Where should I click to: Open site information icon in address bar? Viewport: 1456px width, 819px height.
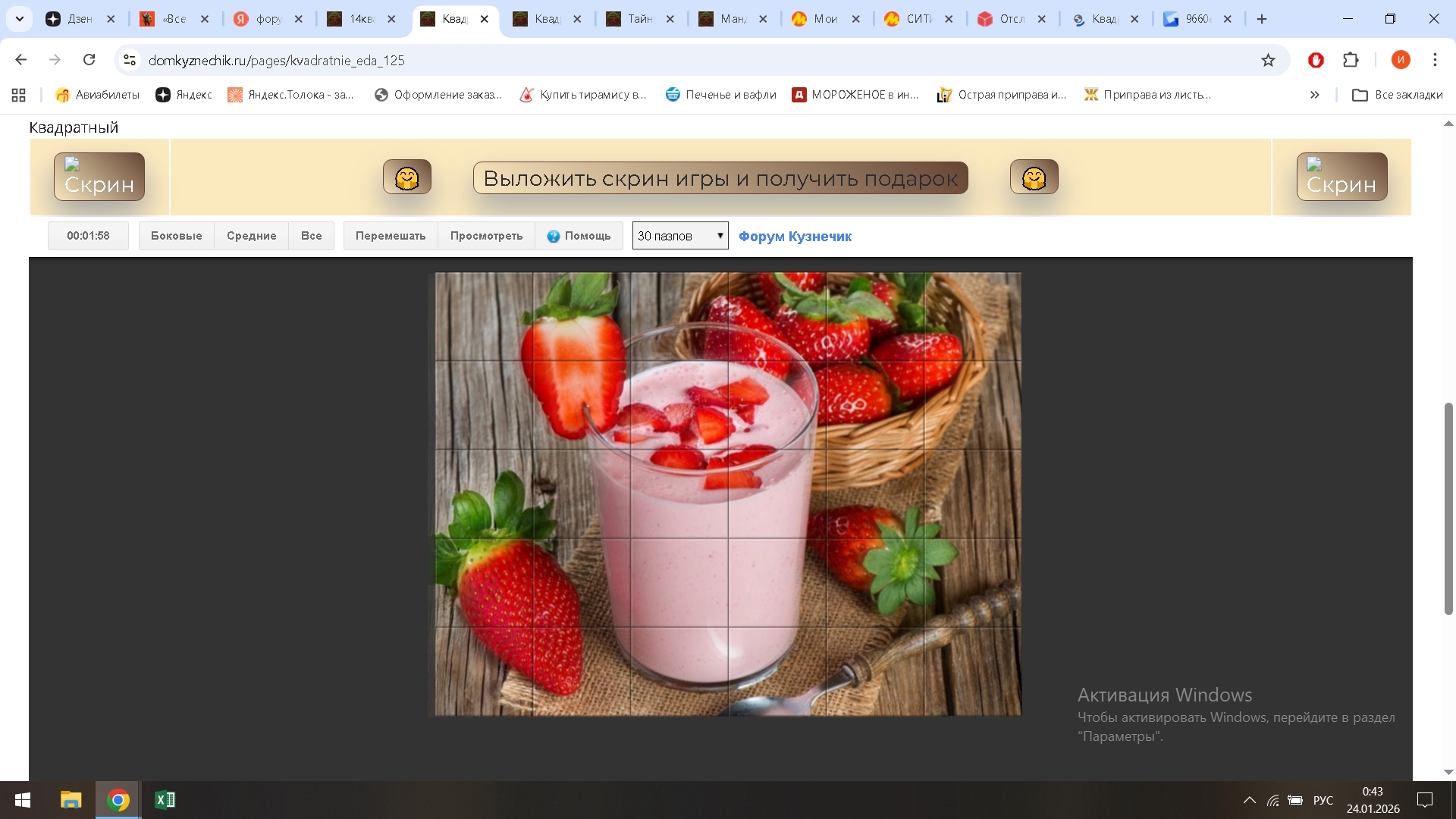tap(130, 60)
